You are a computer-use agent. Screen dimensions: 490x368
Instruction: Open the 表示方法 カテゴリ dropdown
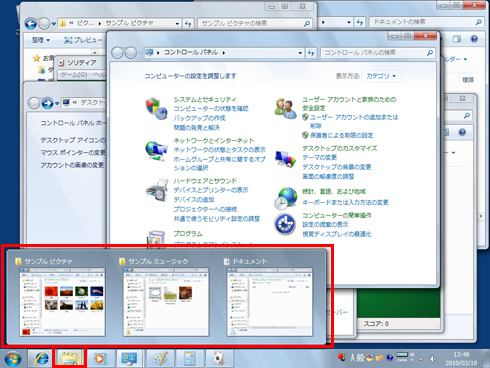(381, 76)
